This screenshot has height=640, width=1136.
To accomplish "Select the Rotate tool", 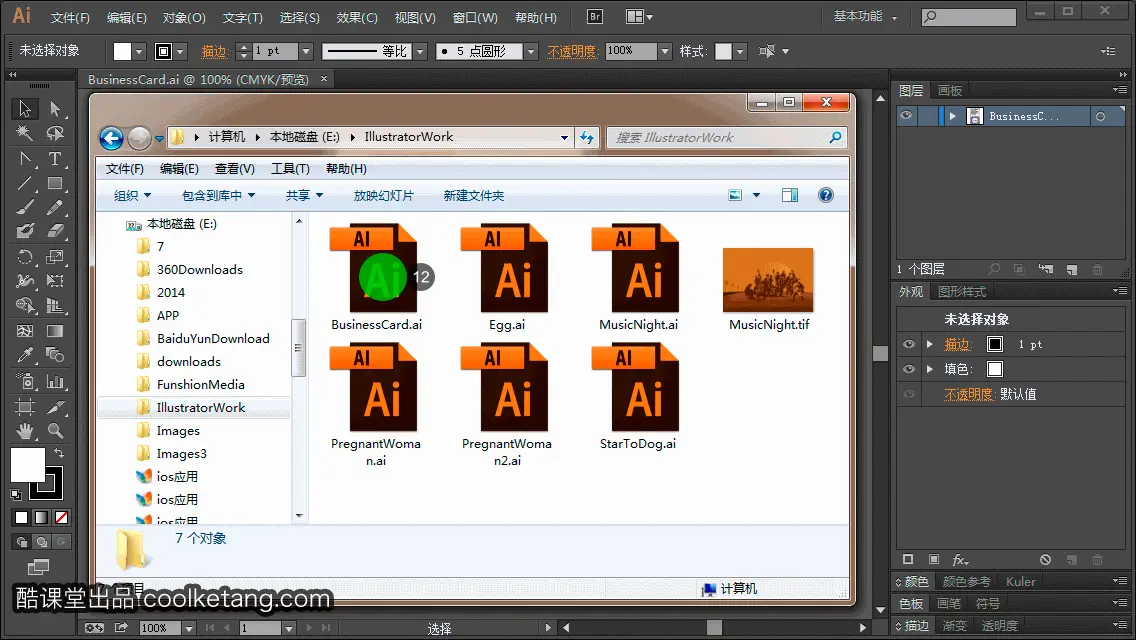I will pos(25,257).
